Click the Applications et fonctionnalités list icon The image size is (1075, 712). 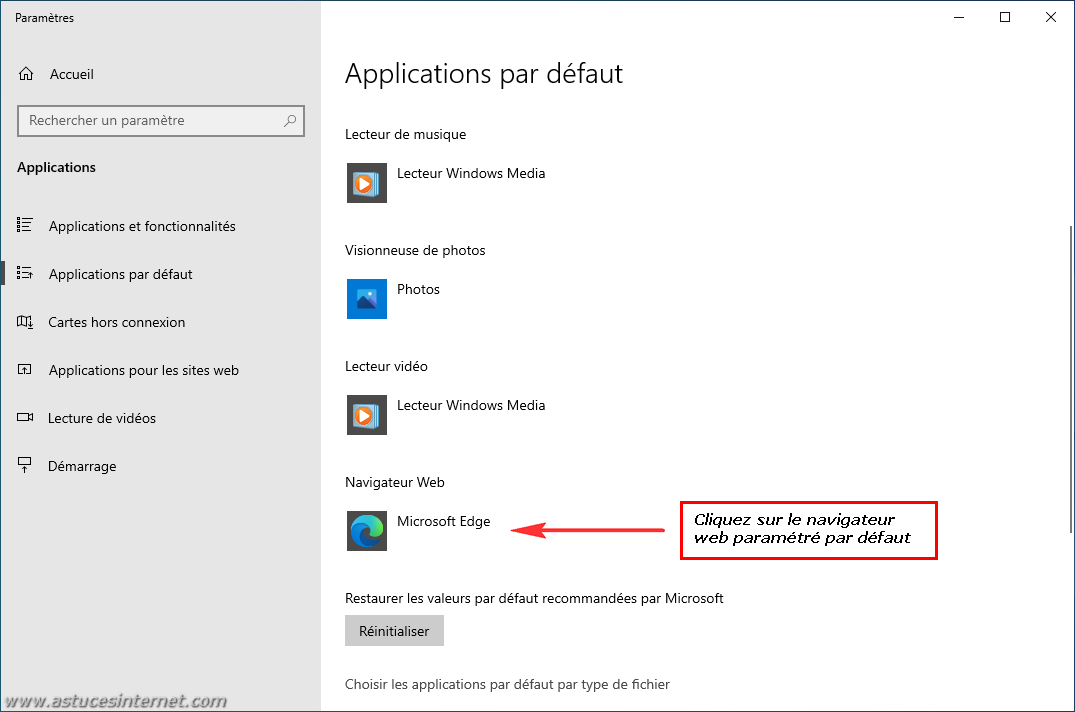(x=25, y=225)
